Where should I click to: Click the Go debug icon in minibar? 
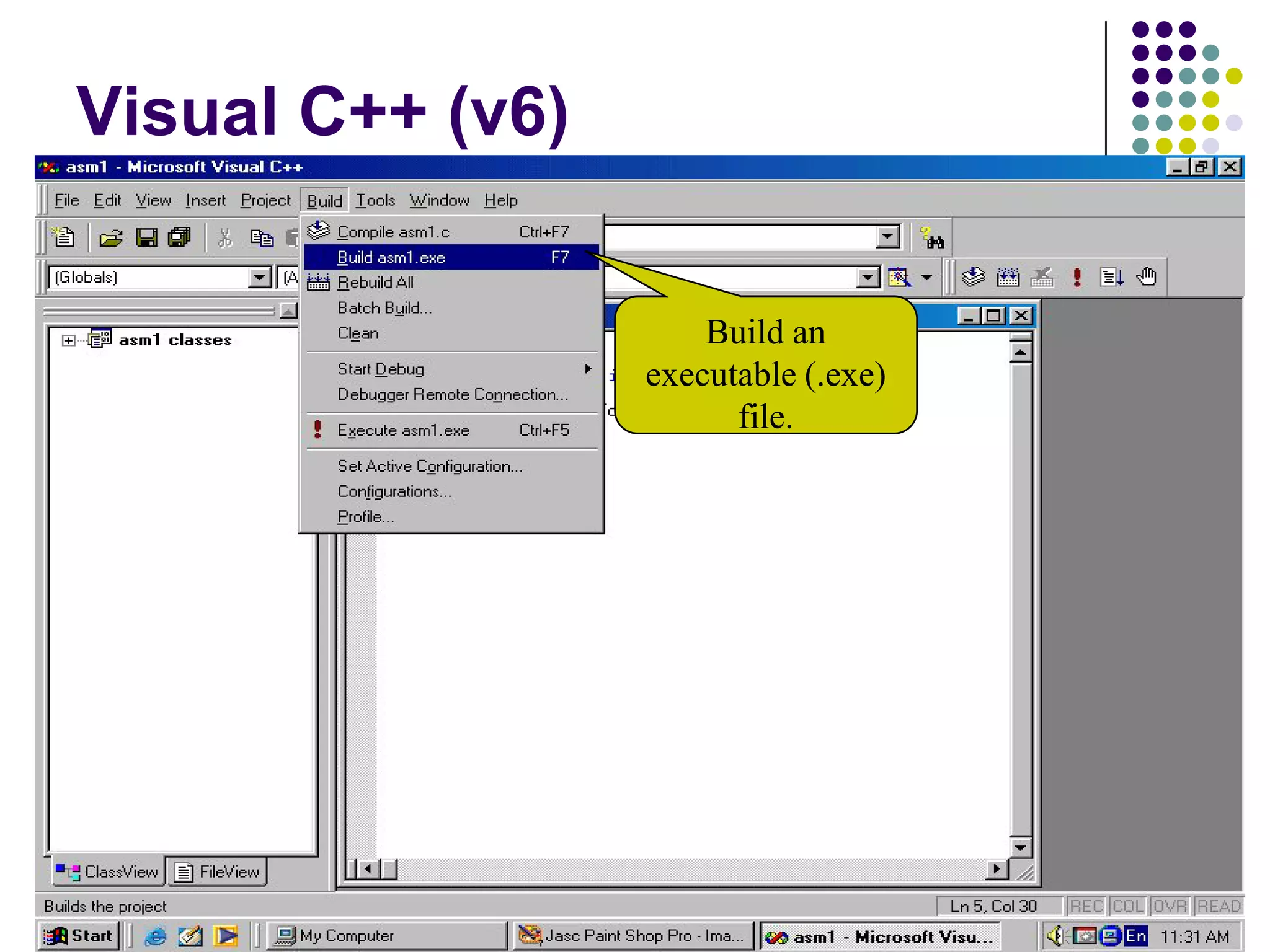1111,276
